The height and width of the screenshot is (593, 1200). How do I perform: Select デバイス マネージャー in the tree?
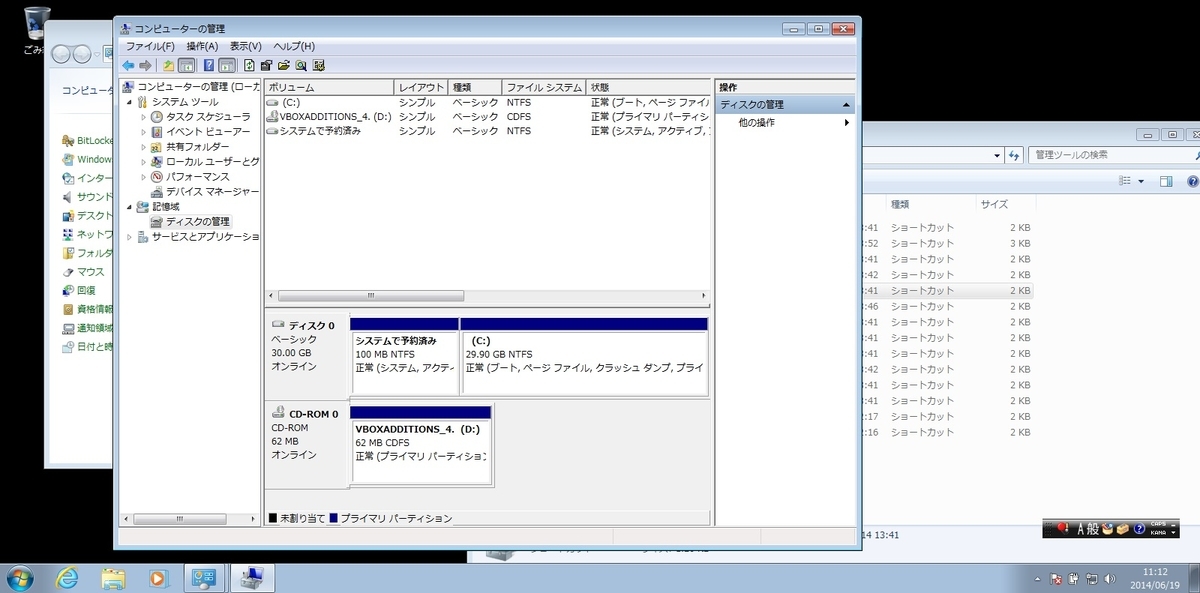pyautogui.click(x=204, y=191)
